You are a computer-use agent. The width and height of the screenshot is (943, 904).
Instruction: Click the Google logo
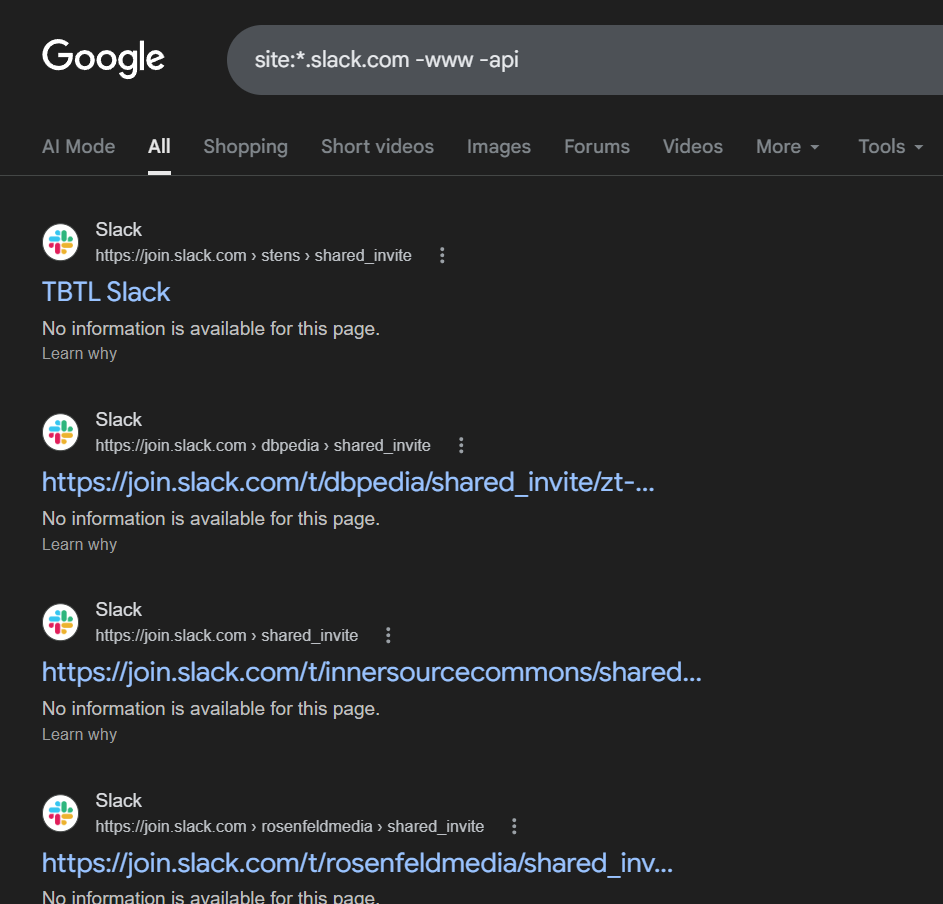pyautogui.click(x=103, y=58)
